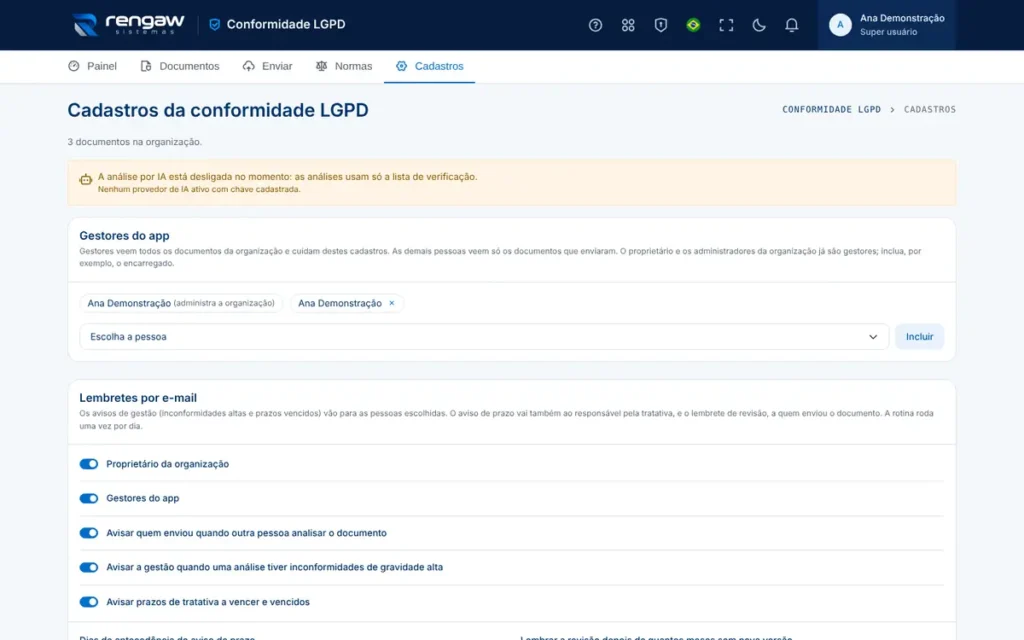
Task: Go to the Documentos tab
Action: pos(180,66)
